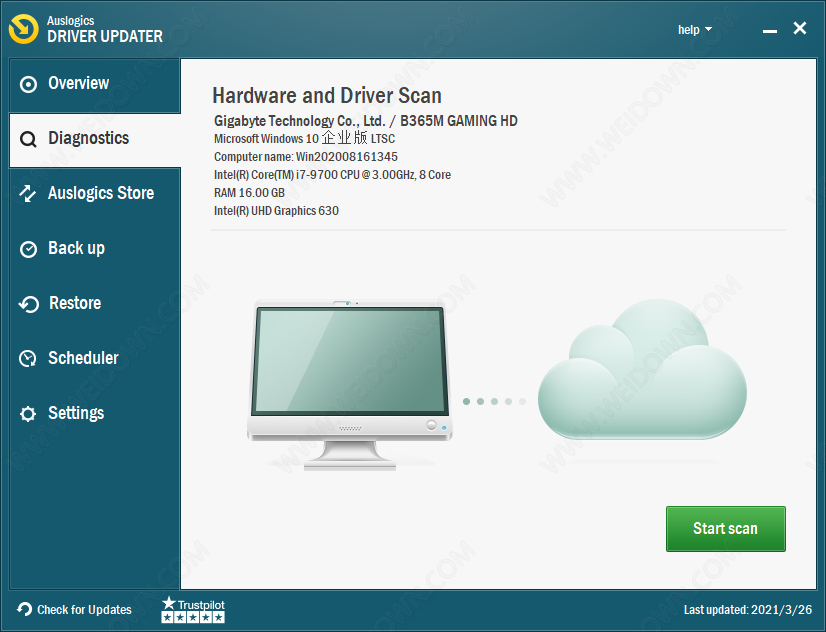
Task: Select the Diagnostics tab
Action: point(95,140)
